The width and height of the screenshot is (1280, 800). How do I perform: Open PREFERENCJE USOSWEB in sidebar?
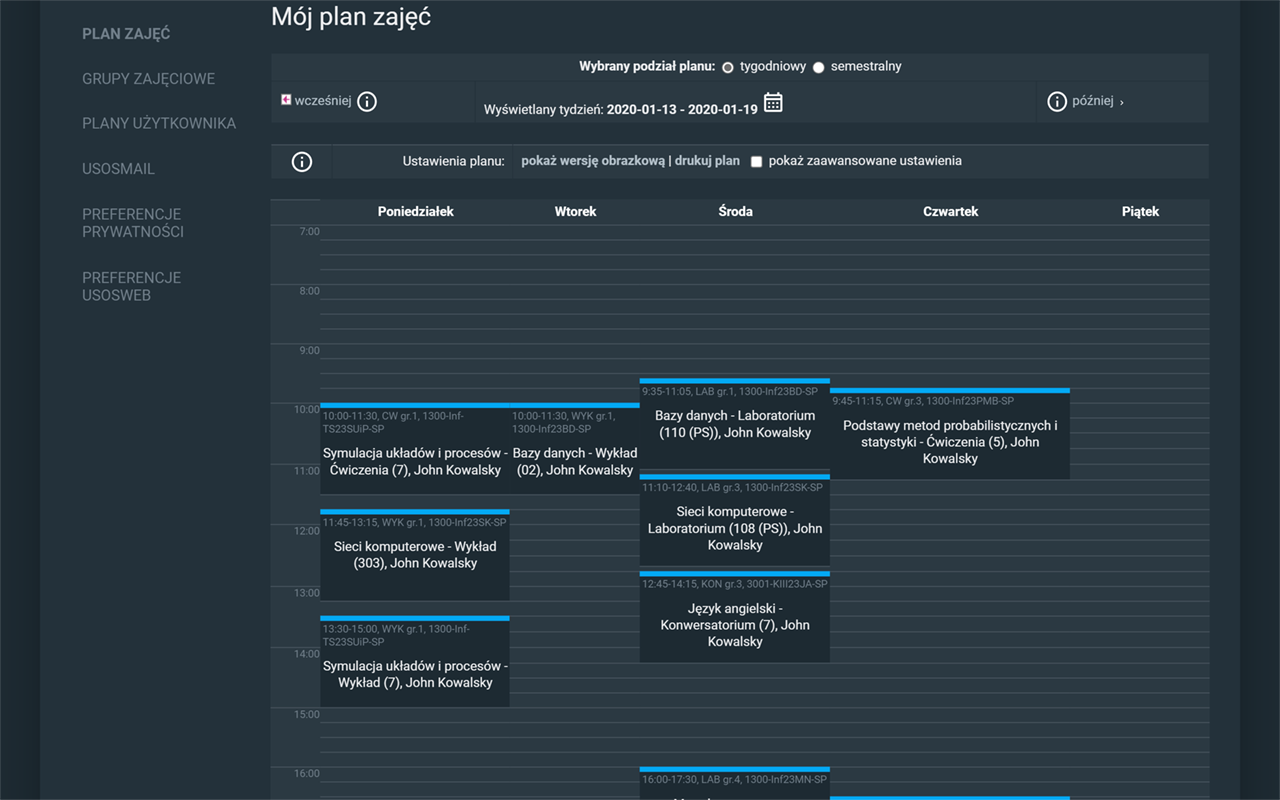131,286
